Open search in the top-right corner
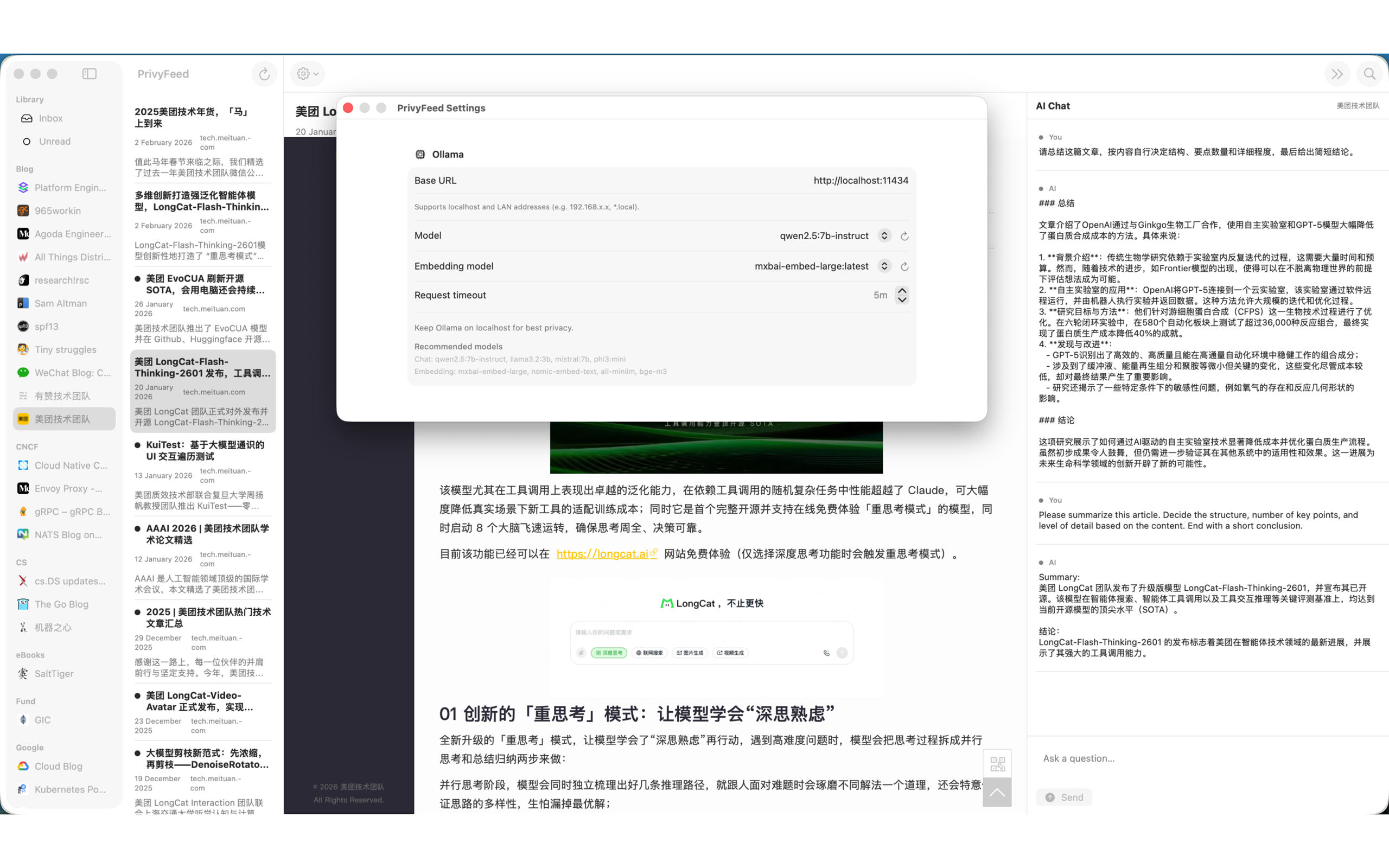Viewport: 1389px width, 868px height. pos(1369,73)
